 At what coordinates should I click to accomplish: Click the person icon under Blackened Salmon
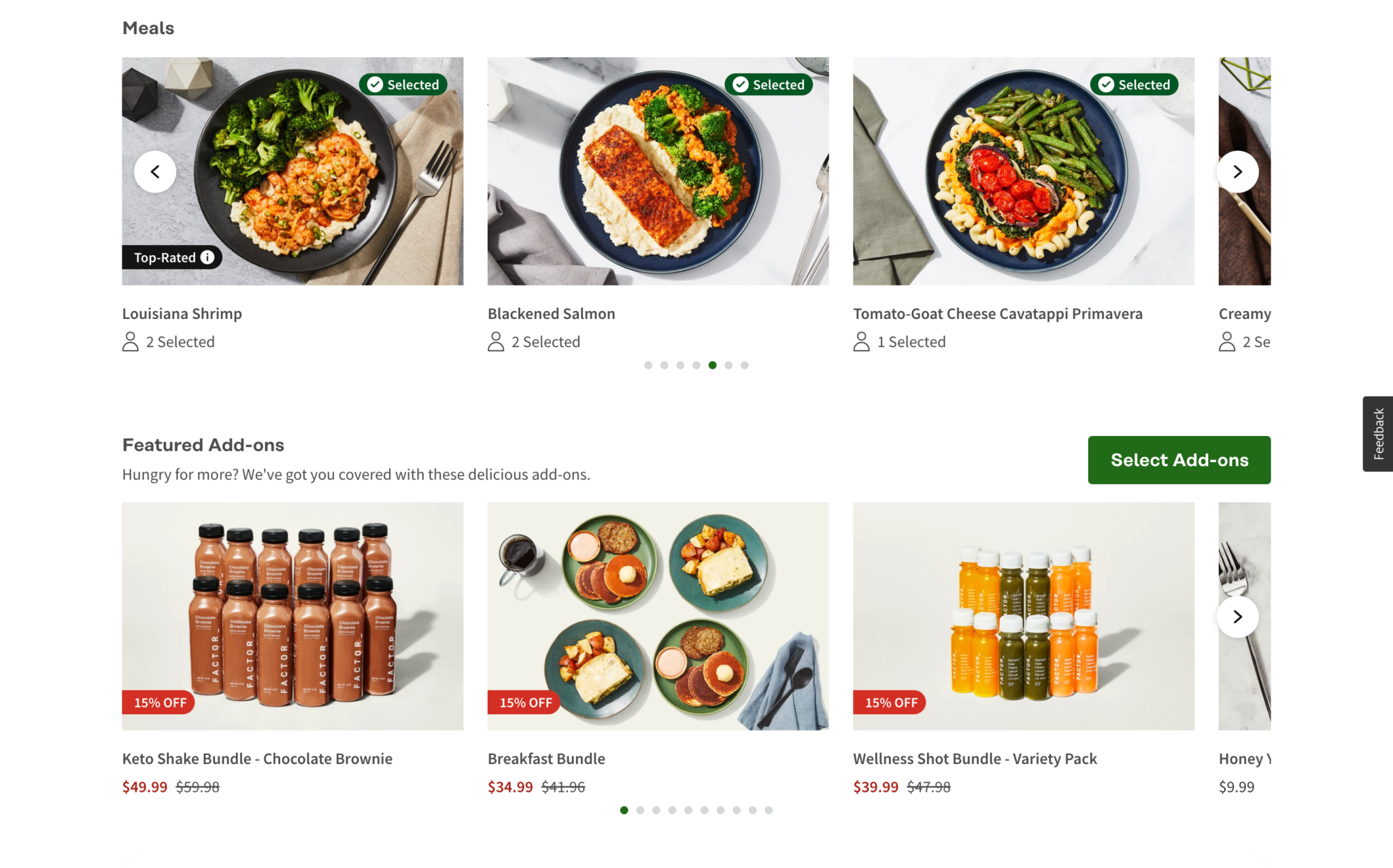point(496,341)
